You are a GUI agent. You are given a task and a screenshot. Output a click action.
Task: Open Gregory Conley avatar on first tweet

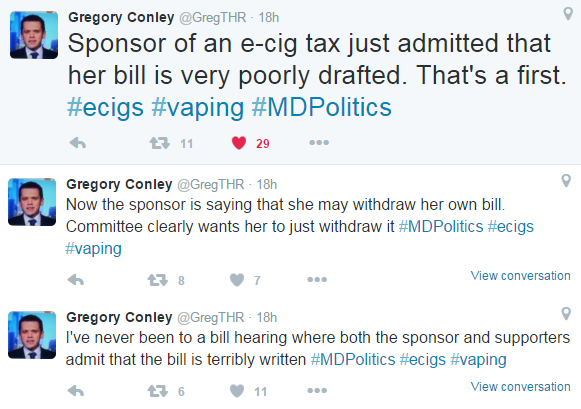[x=34, y=35]
